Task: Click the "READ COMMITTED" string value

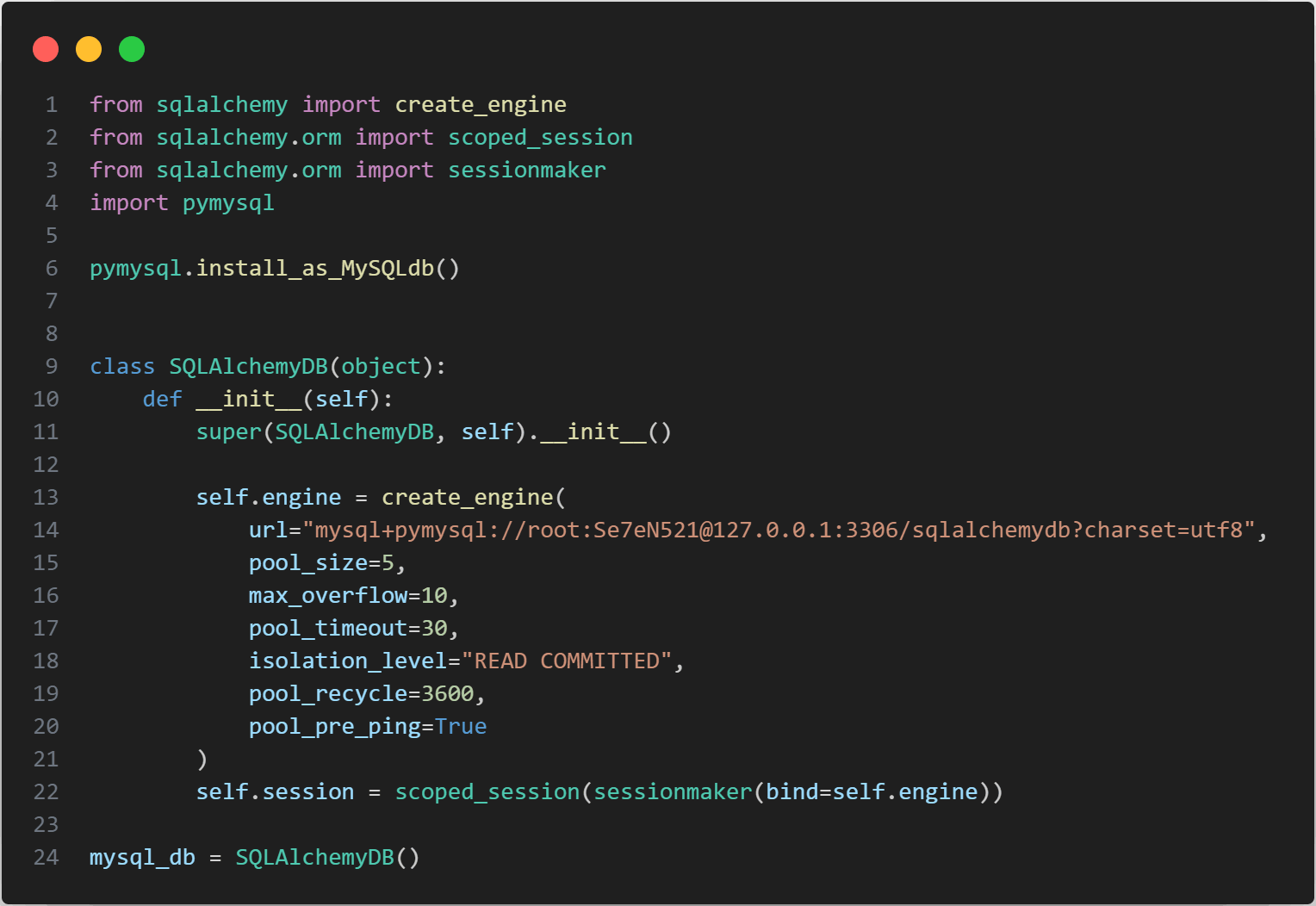Action: click(x=567, y=661)
